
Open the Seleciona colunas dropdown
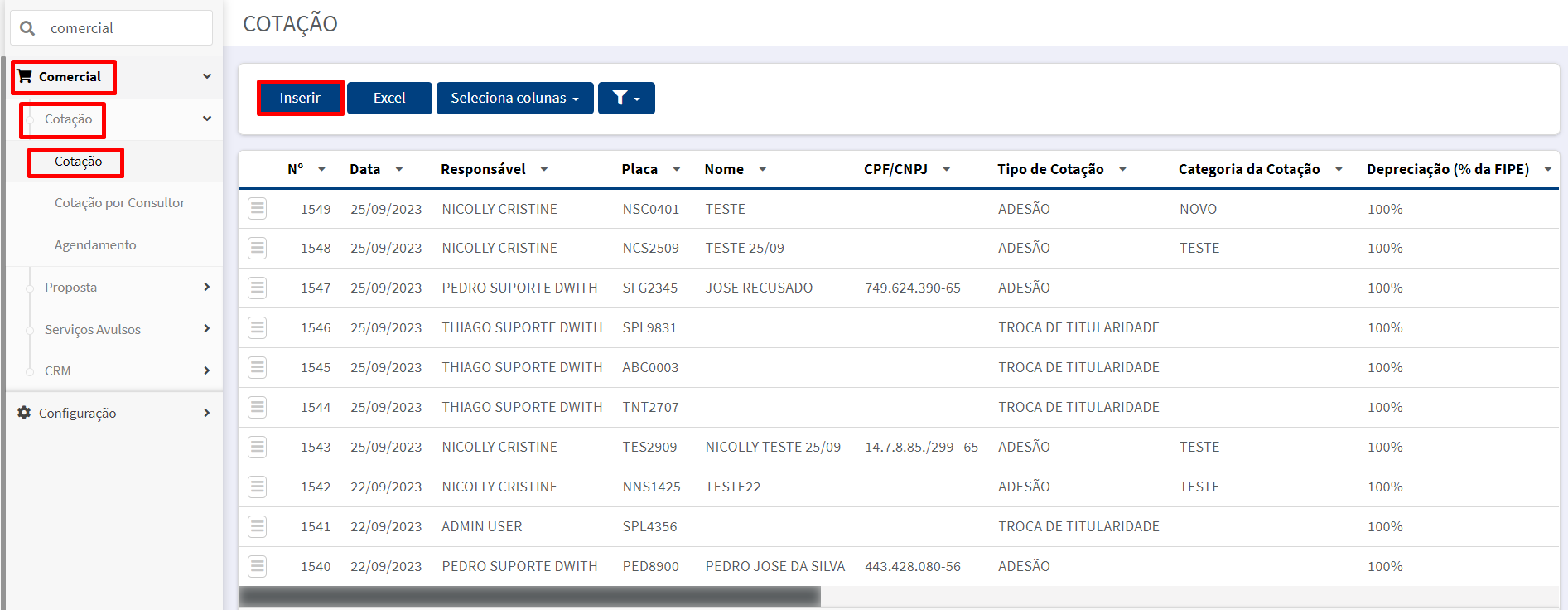[x=514, y=98]
